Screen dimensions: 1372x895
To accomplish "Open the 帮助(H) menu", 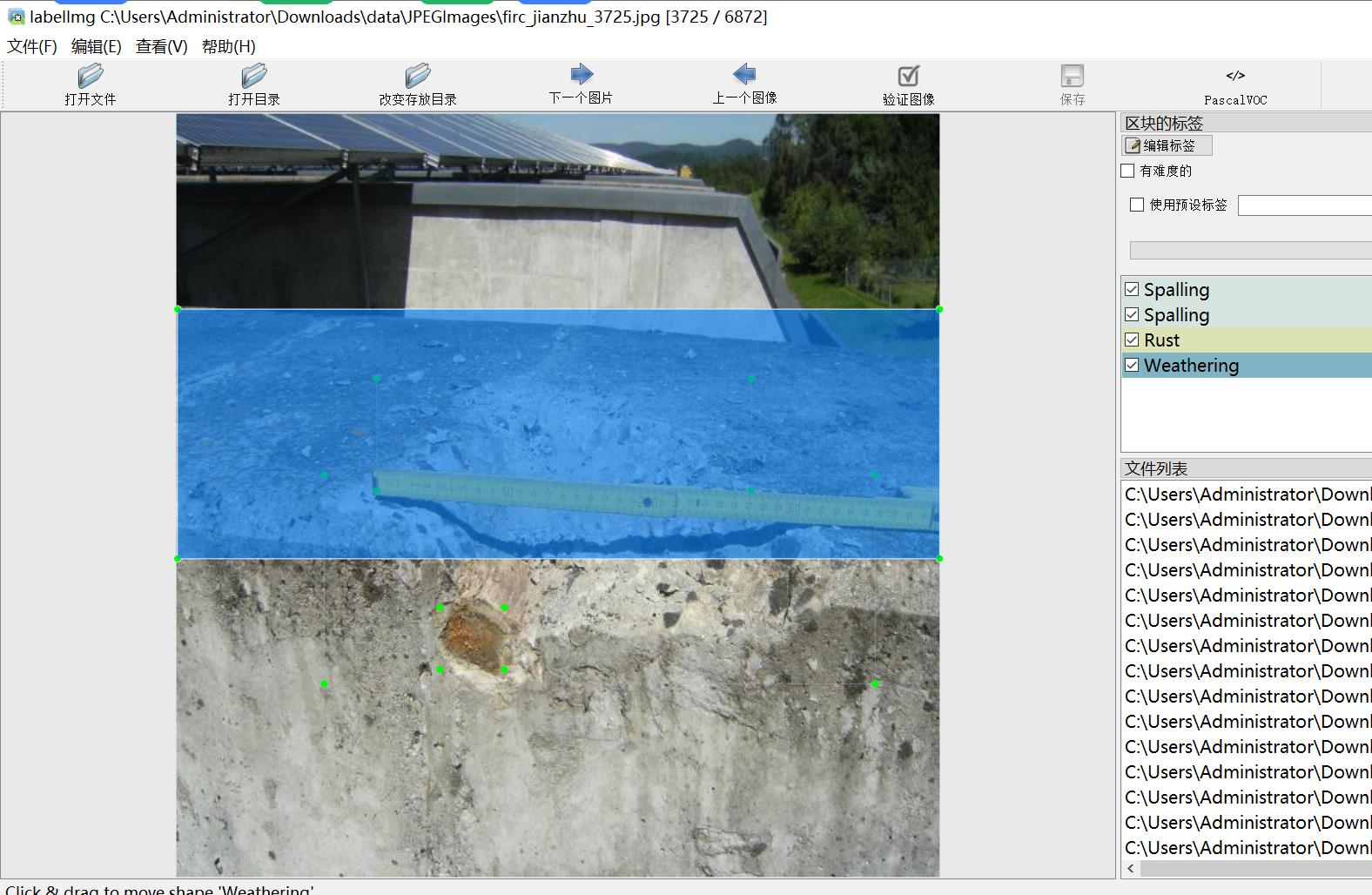I will (x=229, y=46).
